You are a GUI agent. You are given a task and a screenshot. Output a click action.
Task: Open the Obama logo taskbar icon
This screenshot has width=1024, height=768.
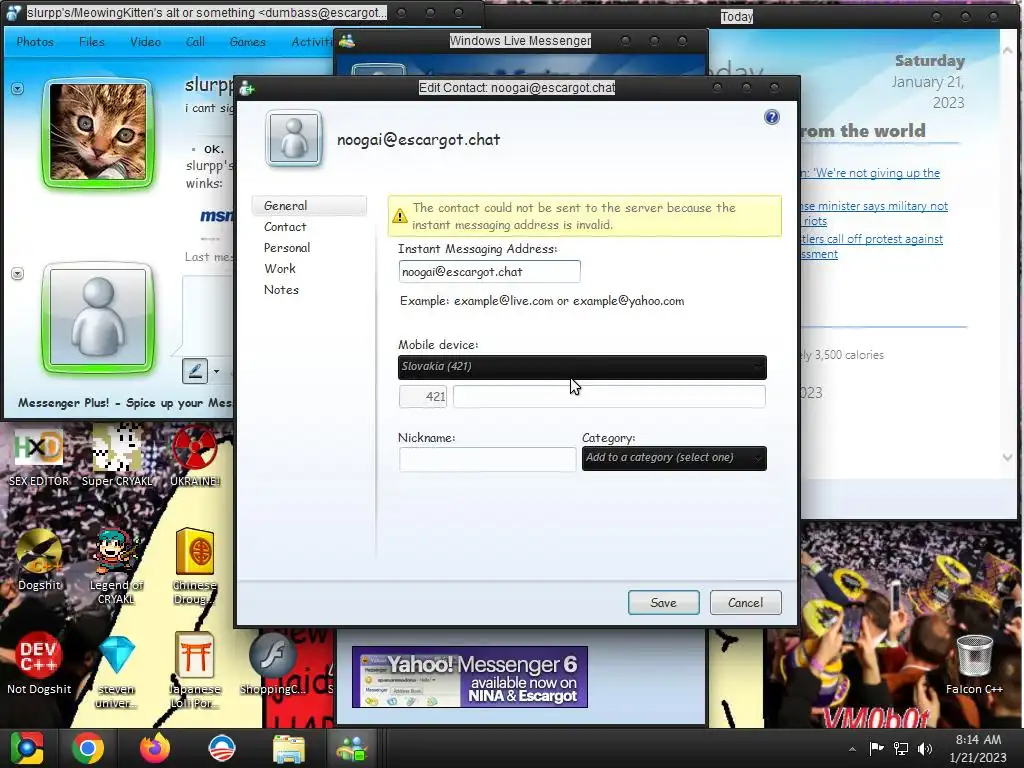221,748
